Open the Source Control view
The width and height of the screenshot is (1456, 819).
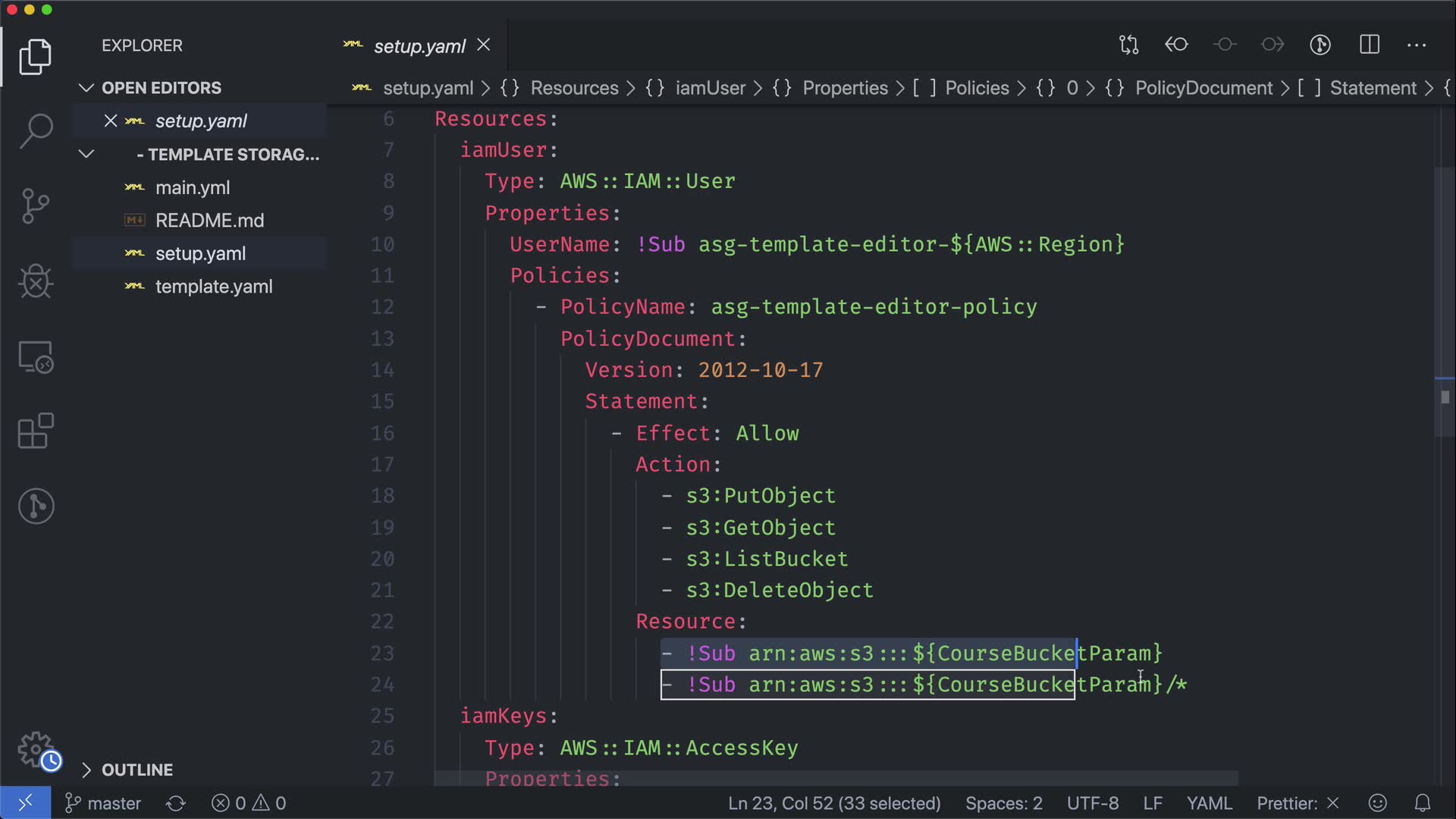(x=36, y=206)
